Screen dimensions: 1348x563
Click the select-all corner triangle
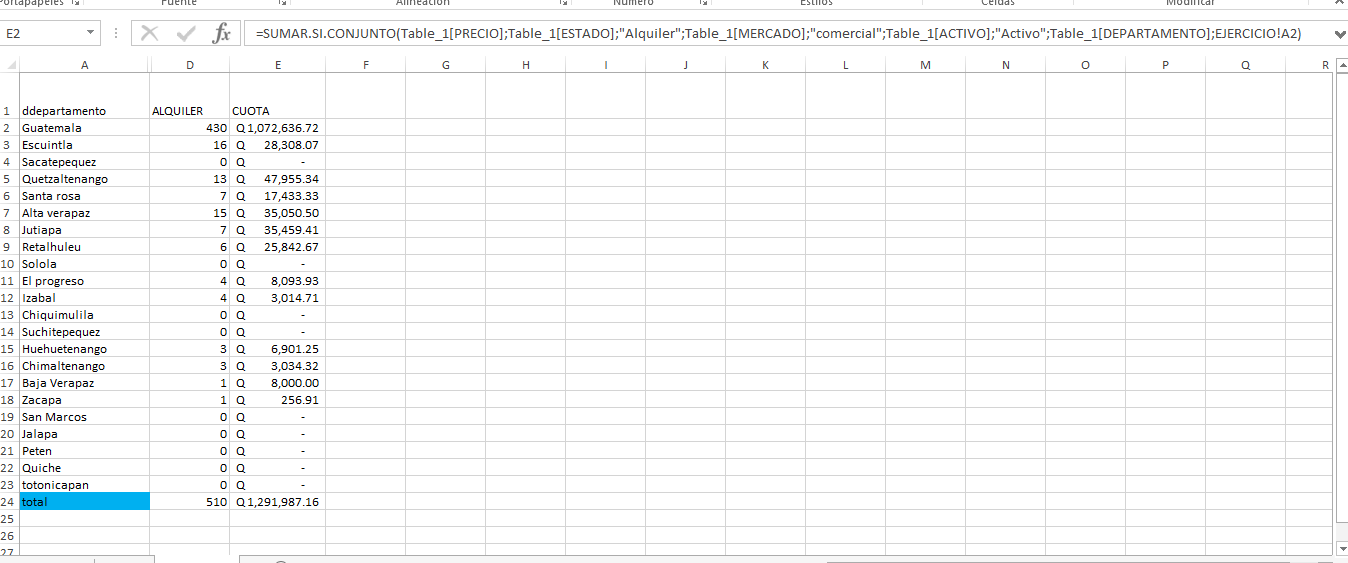pos(11,66)
